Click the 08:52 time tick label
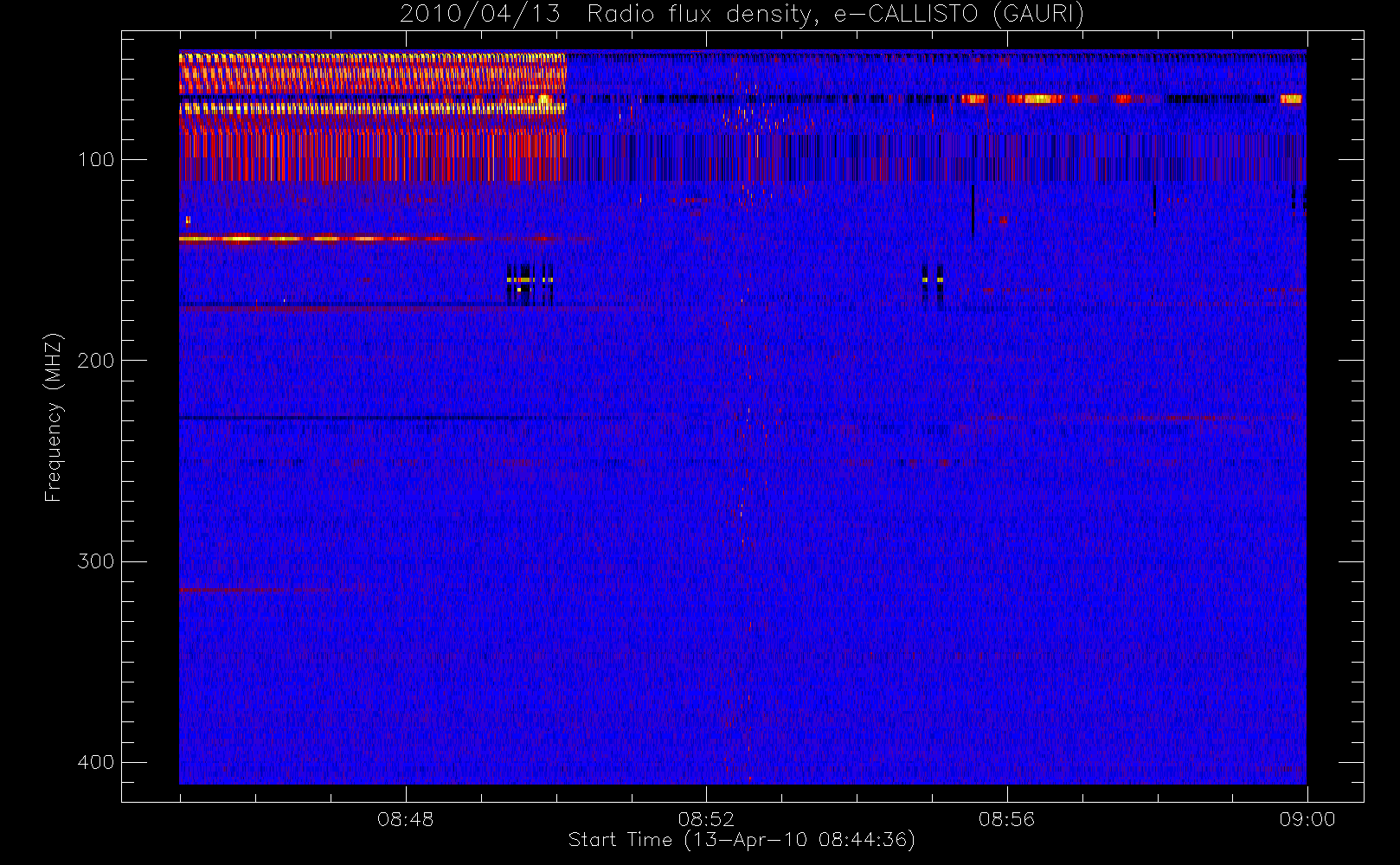The height and width of the screenshot is (865, 1400). 706,819
